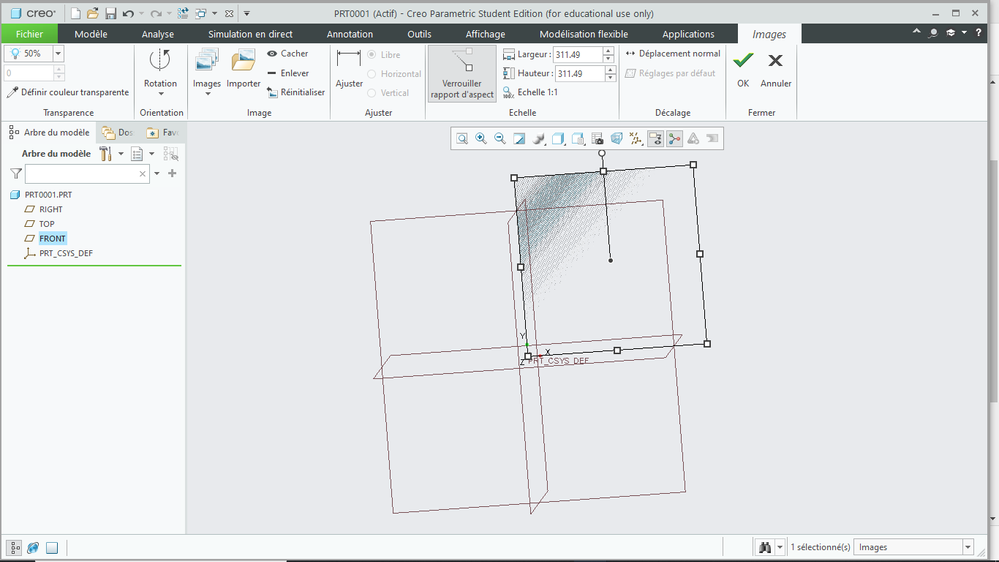The width and height of the screenshot is (999, 562).
Task: Click Définir couleur transparente
Action: click(68, 92)
